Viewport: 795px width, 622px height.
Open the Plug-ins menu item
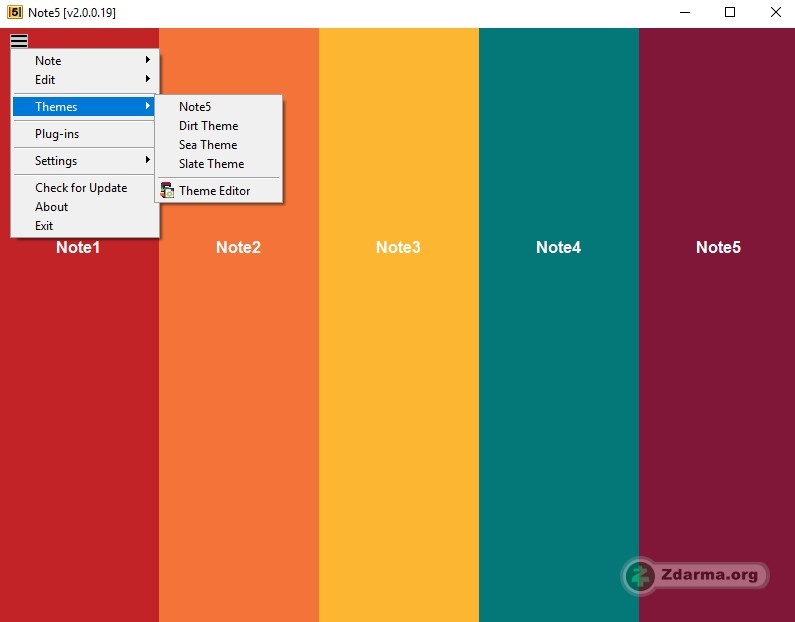tap(84, 134)
